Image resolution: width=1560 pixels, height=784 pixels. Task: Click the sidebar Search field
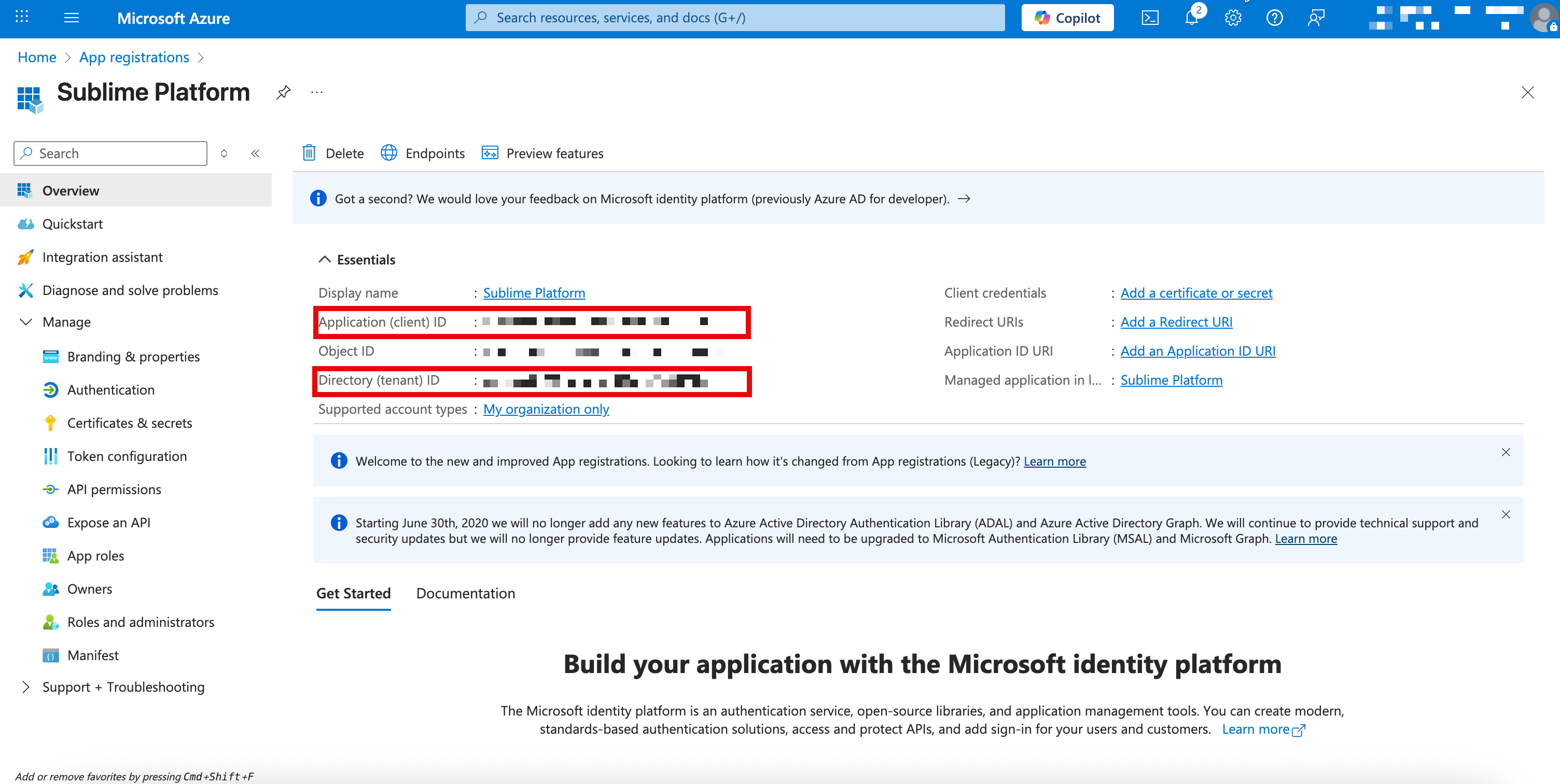(x=110, y=153)
